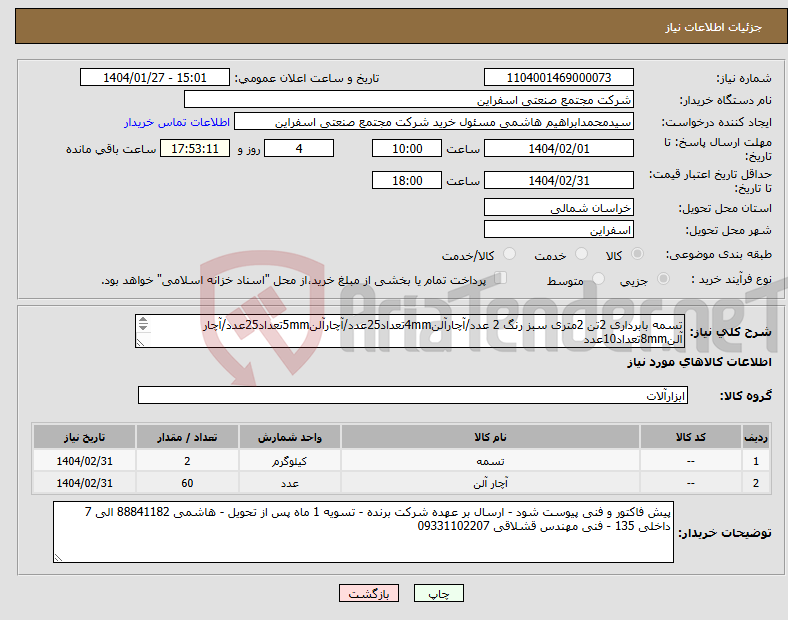
Task: Toggle the اسناد خزانه اسلامی payment checkbox
Action: click(501, 277)
